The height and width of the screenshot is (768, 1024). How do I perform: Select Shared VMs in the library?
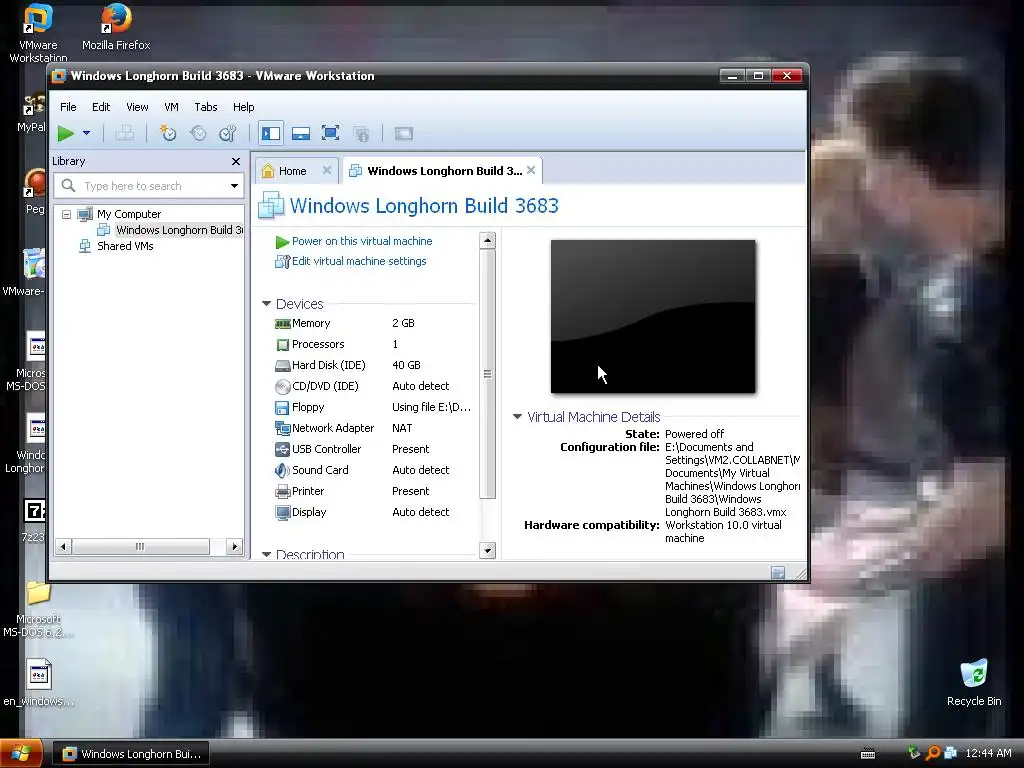[125, 246]
